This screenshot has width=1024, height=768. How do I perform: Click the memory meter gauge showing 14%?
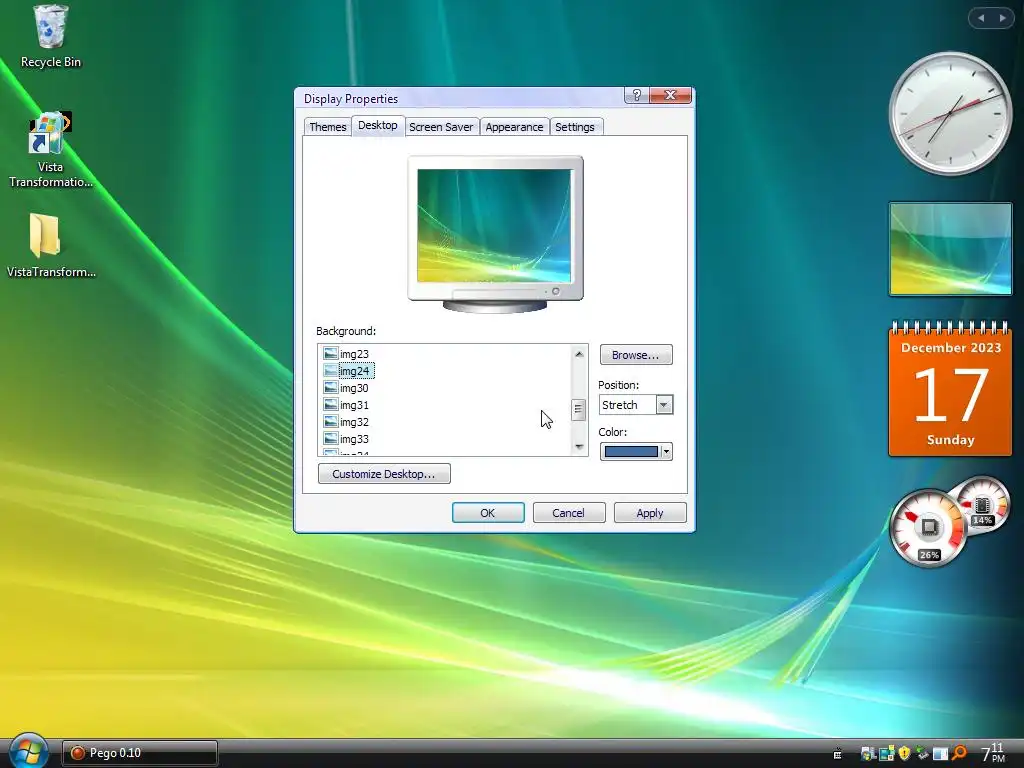983,506
